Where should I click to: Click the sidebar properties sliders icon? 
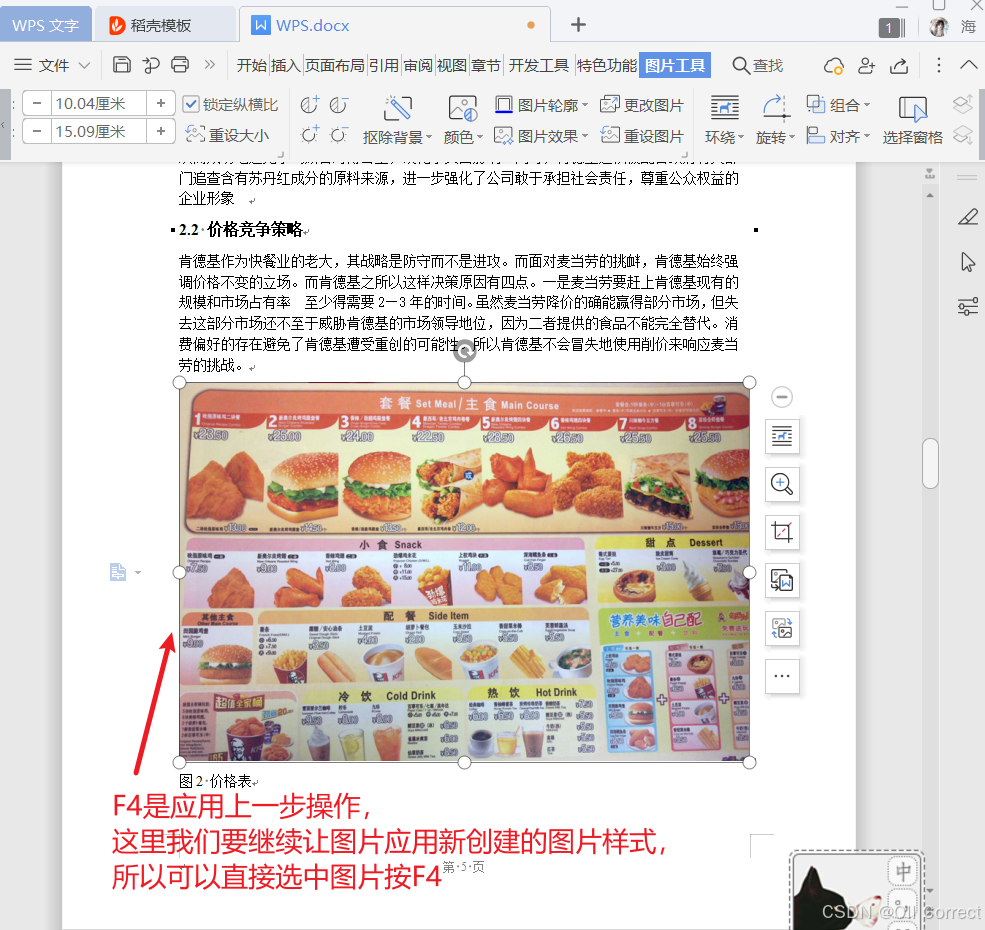967,307
